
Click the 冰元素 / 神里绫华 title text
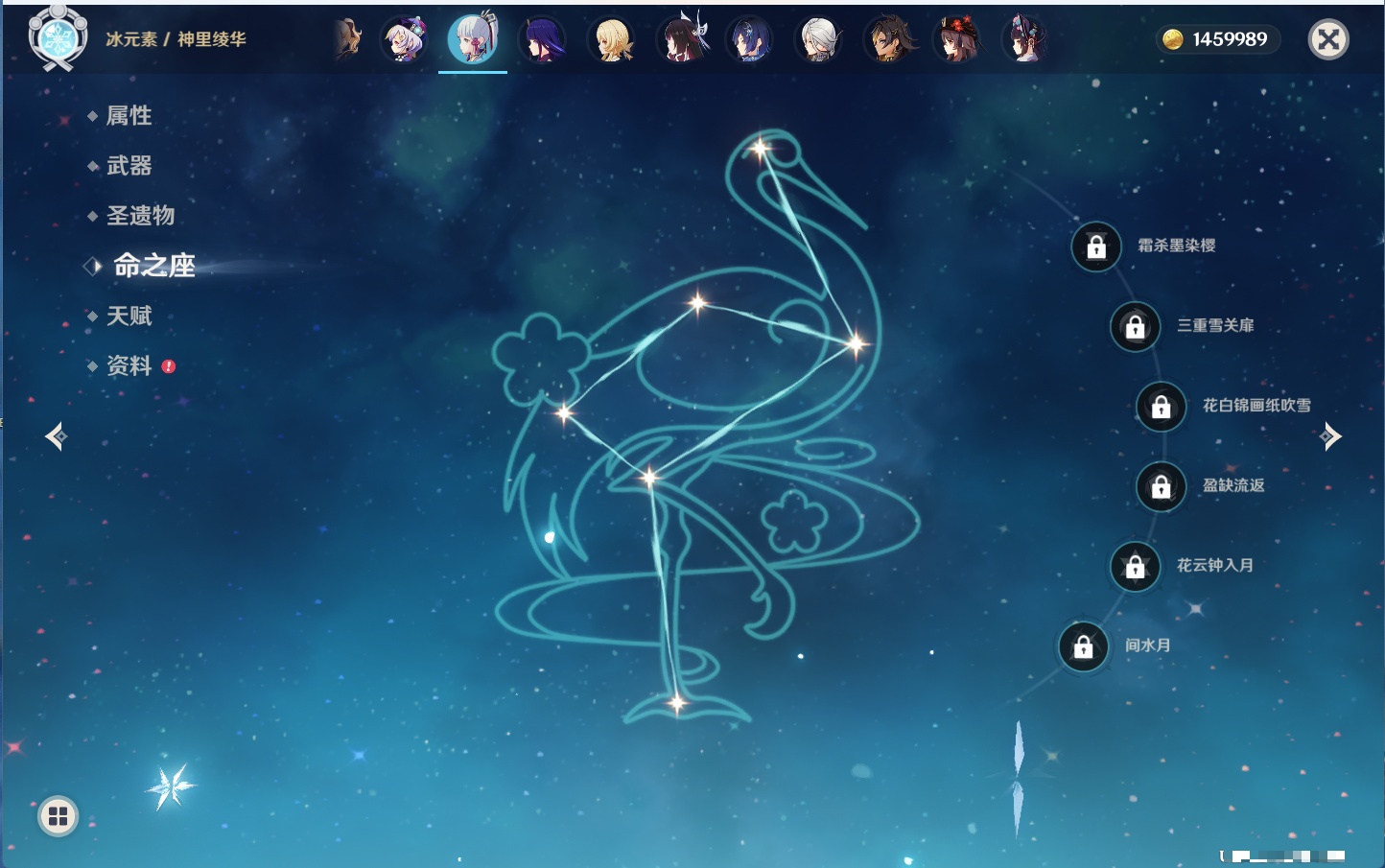pyautogui.click(x=176, y=39)
